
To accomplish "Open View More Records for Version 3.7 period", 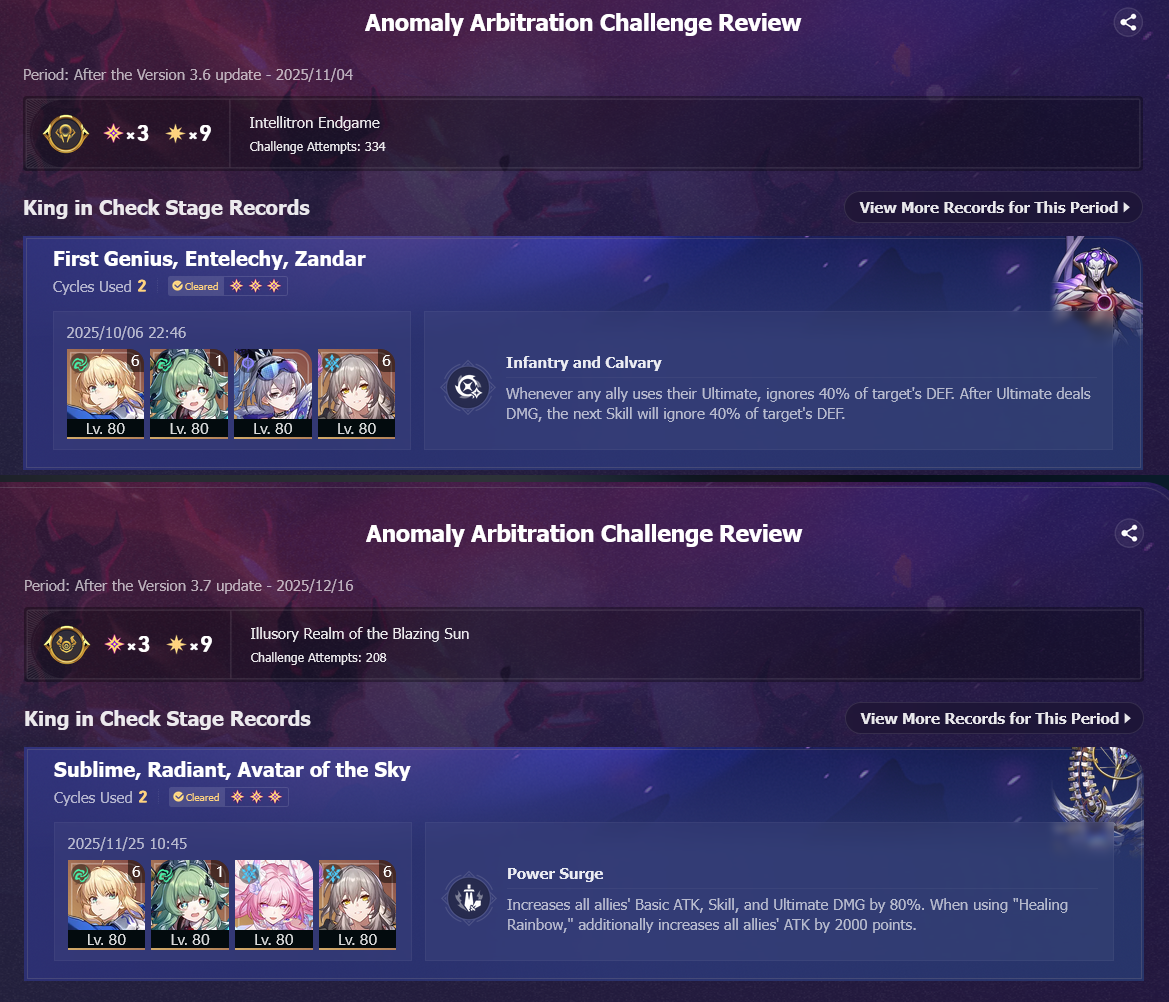I will coord(994,718).
